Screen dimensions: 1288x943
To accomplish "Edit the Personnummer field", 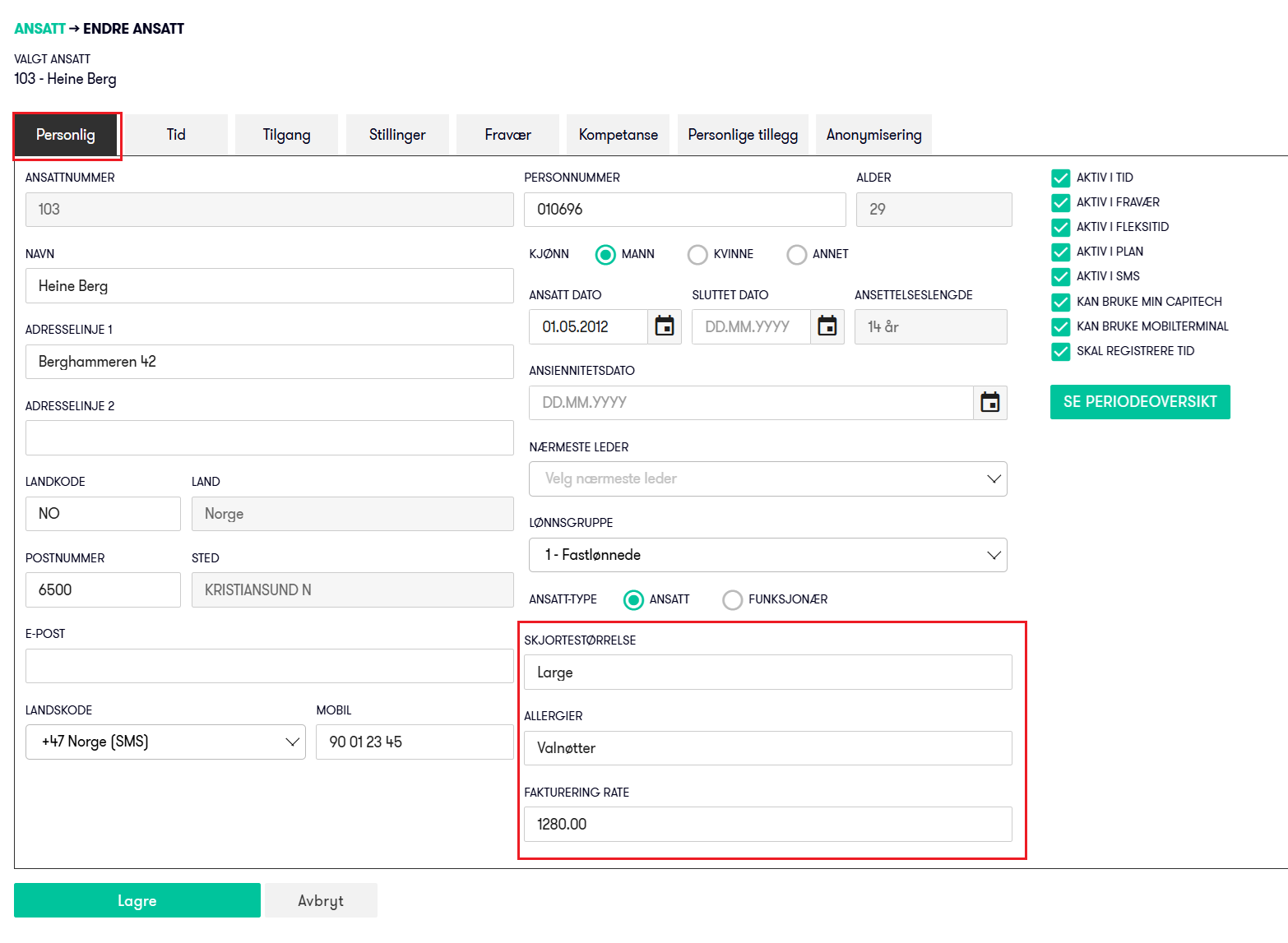I will pyautogui.click(x=685, y=210).
